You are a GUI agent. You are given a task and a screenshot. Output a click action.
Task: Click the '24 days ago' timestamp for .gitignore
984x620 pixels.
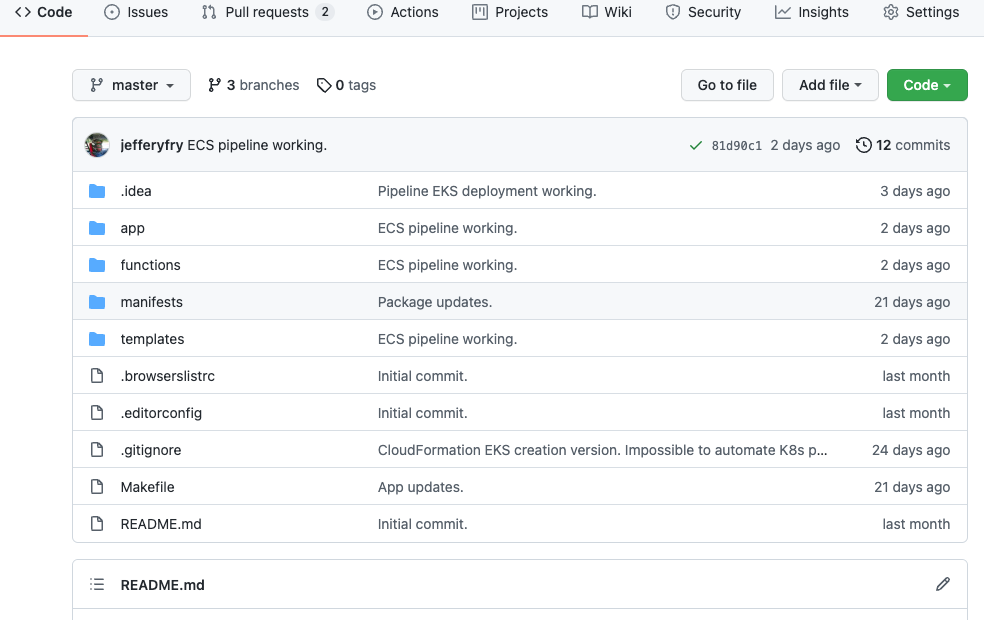(911, 450)
